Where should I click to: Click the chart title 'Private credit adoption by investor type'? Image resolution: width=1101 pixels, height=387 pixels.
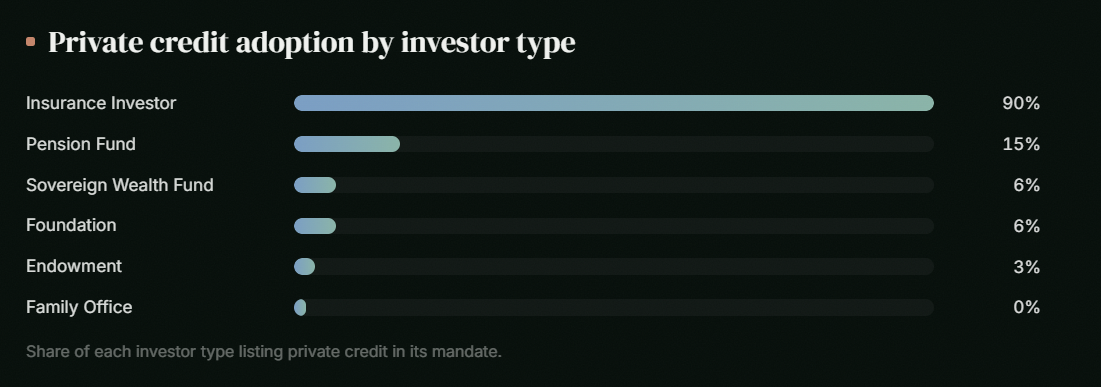(312, 43)
